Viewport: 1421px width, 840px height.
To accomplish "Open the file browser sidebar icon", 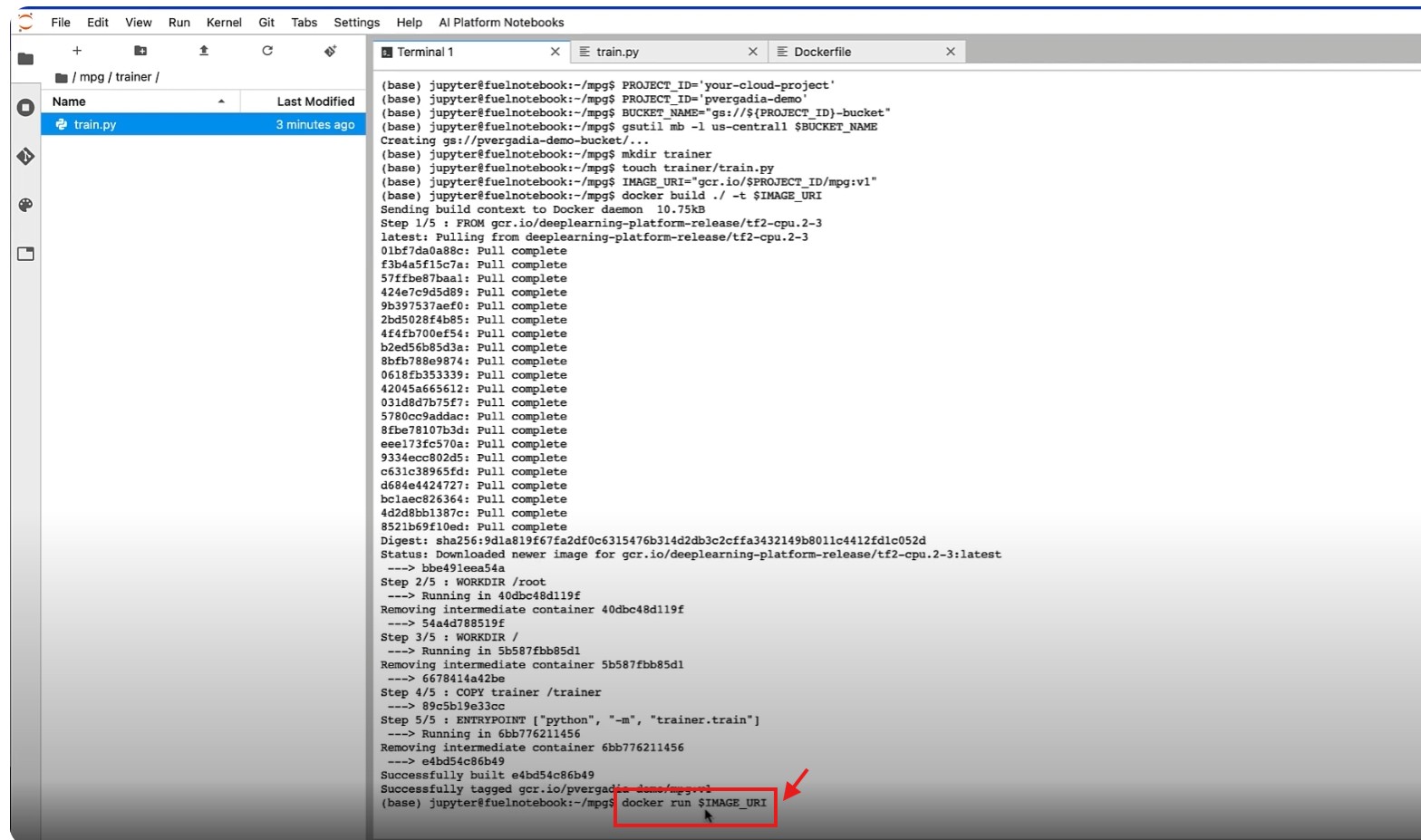I will (x=25, y=59).
